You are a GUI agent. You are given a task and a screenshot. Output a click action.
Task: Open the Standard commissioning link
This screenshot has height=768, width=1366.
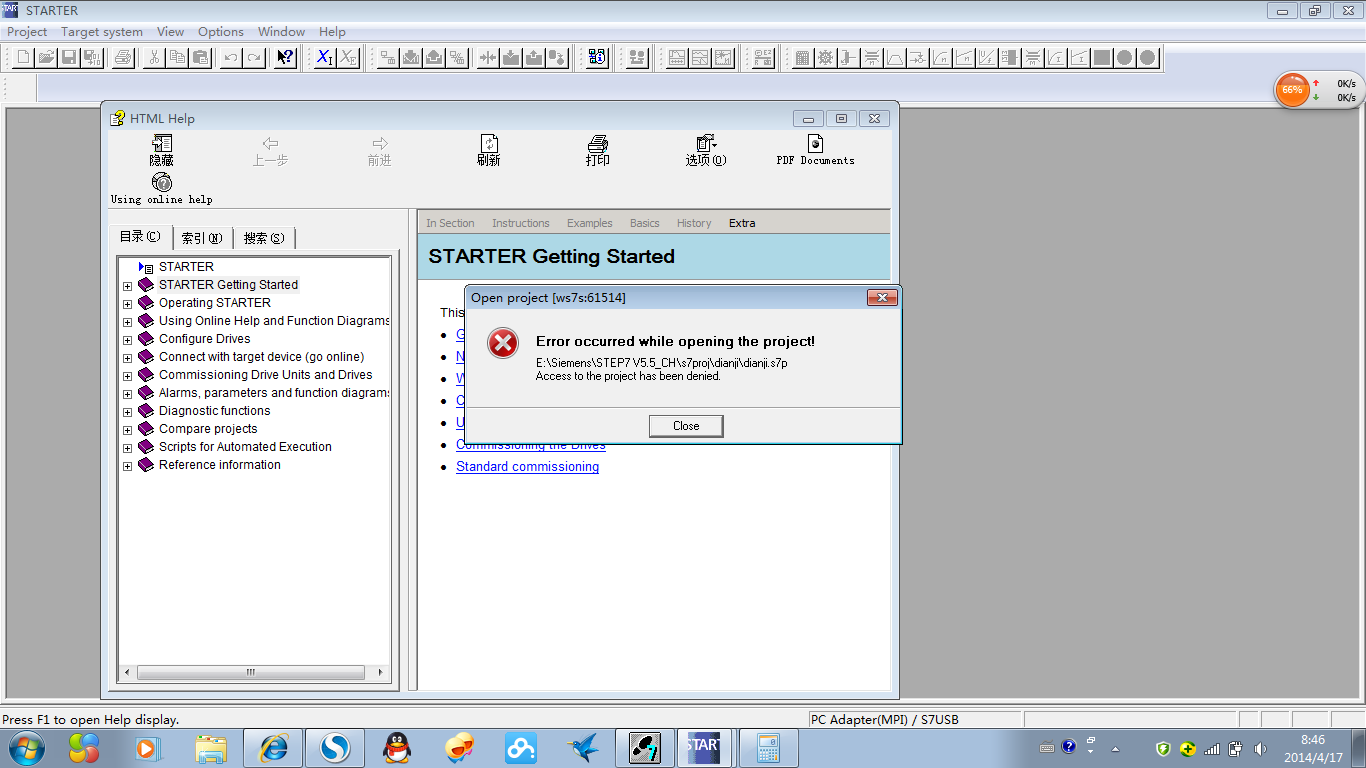pyautogui.click(x=528, y=467)
